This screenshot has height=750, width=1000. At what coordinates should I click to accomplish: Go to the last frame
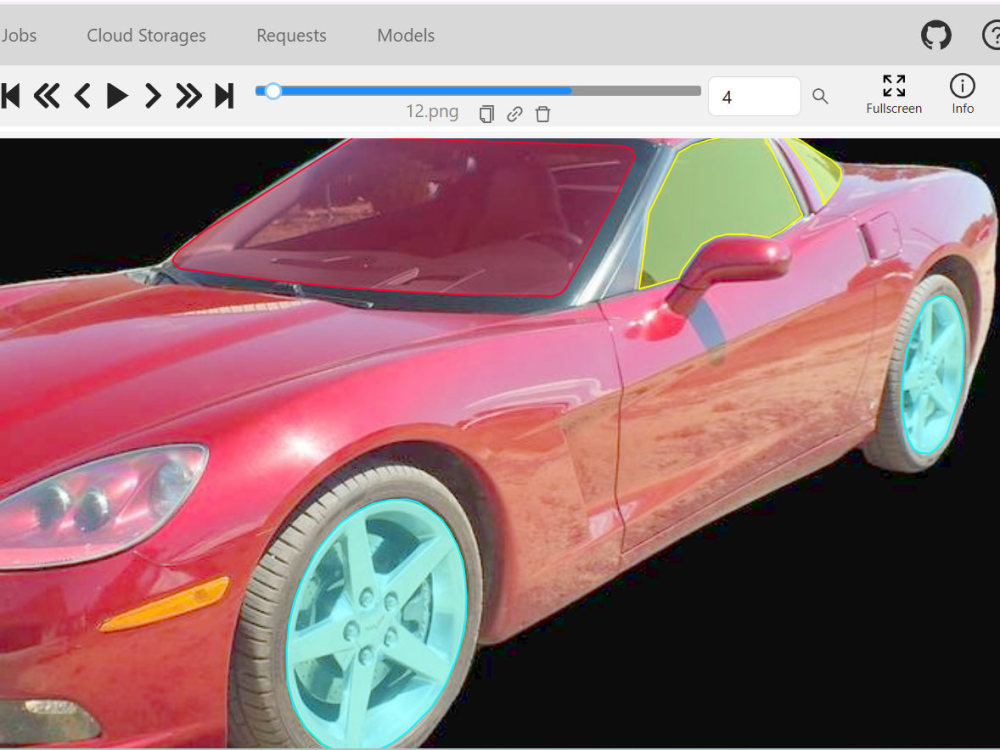tap(224, 96)
